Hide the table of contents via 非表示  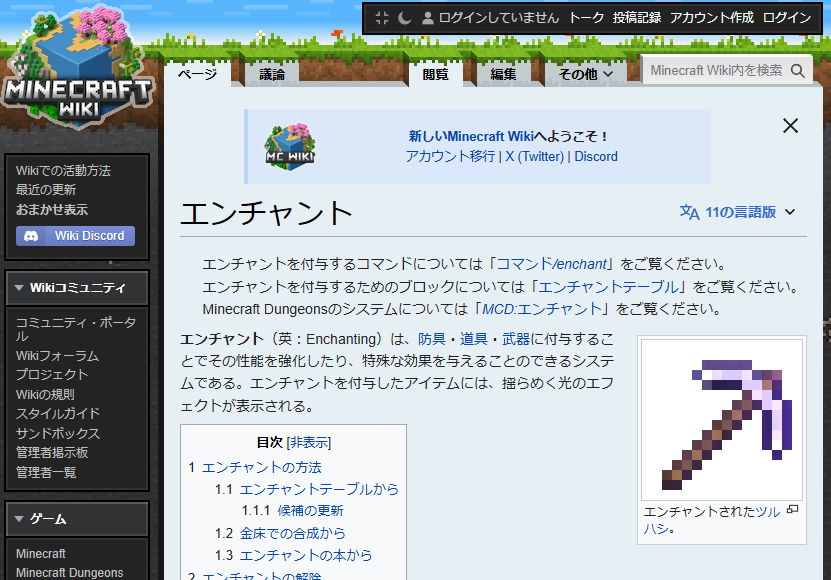point(308,443)
